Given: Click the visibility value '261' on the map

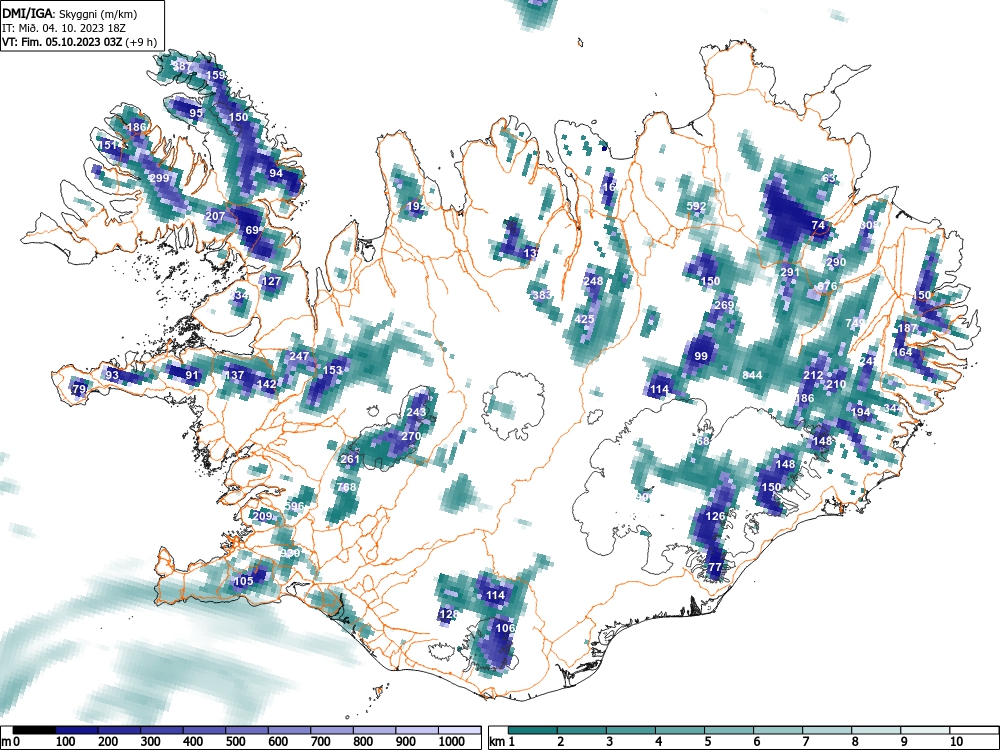Looking at the screenshot, I should pos(350,459).
